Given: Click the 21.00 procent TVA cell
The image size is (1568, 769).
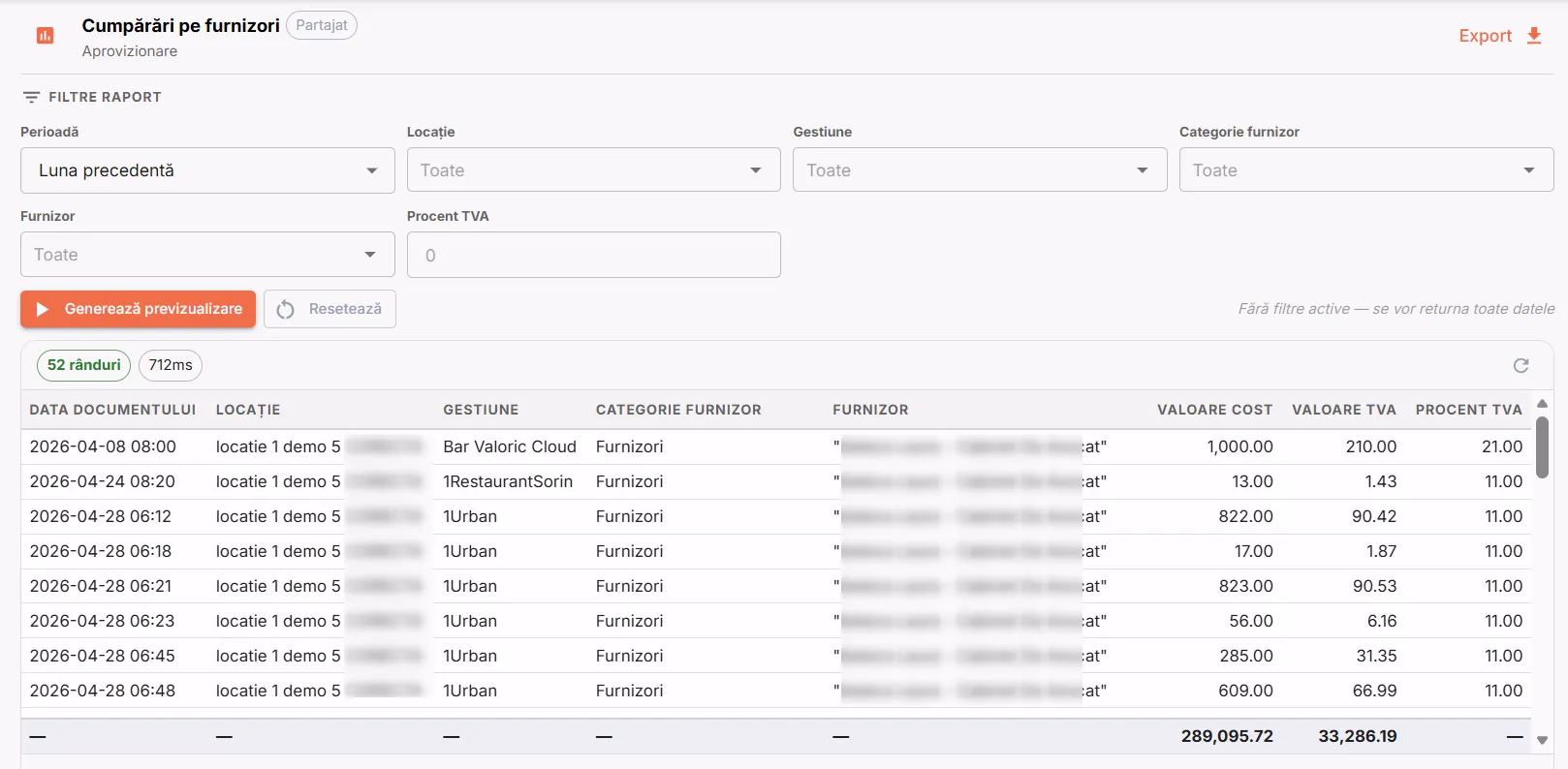Looking at the screenshot, I should coord(1502,446).
